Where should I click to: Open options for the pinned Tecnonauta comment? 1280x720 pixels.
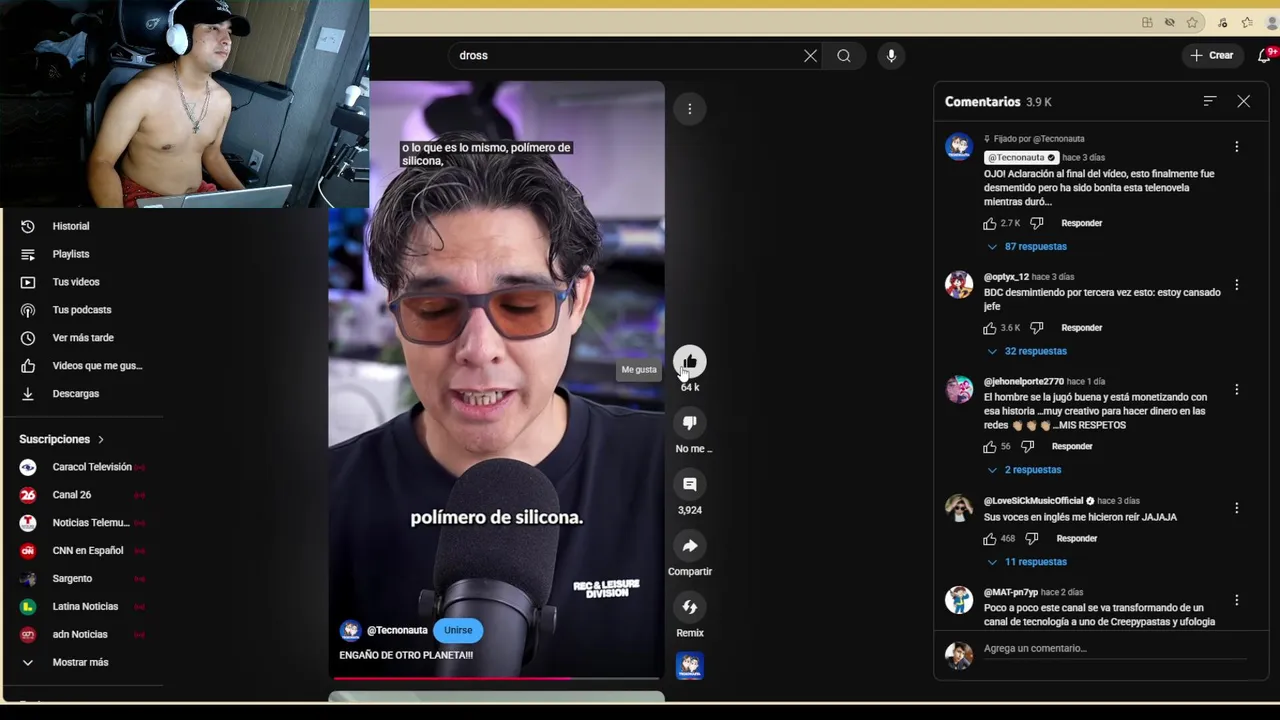(1236, 147)
